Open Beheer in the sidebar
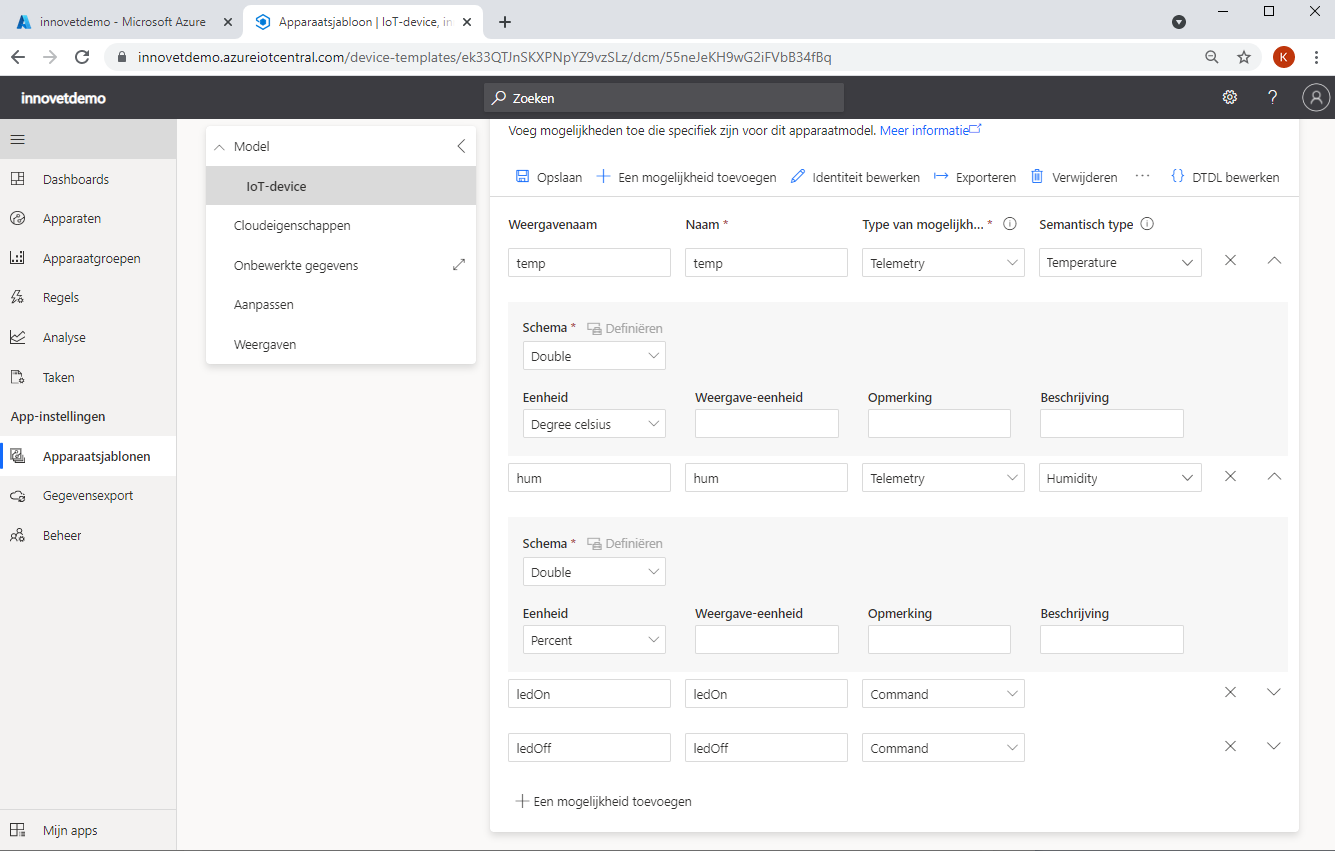The width and height of the screenshot is (1335, 851). pos(88,535)
